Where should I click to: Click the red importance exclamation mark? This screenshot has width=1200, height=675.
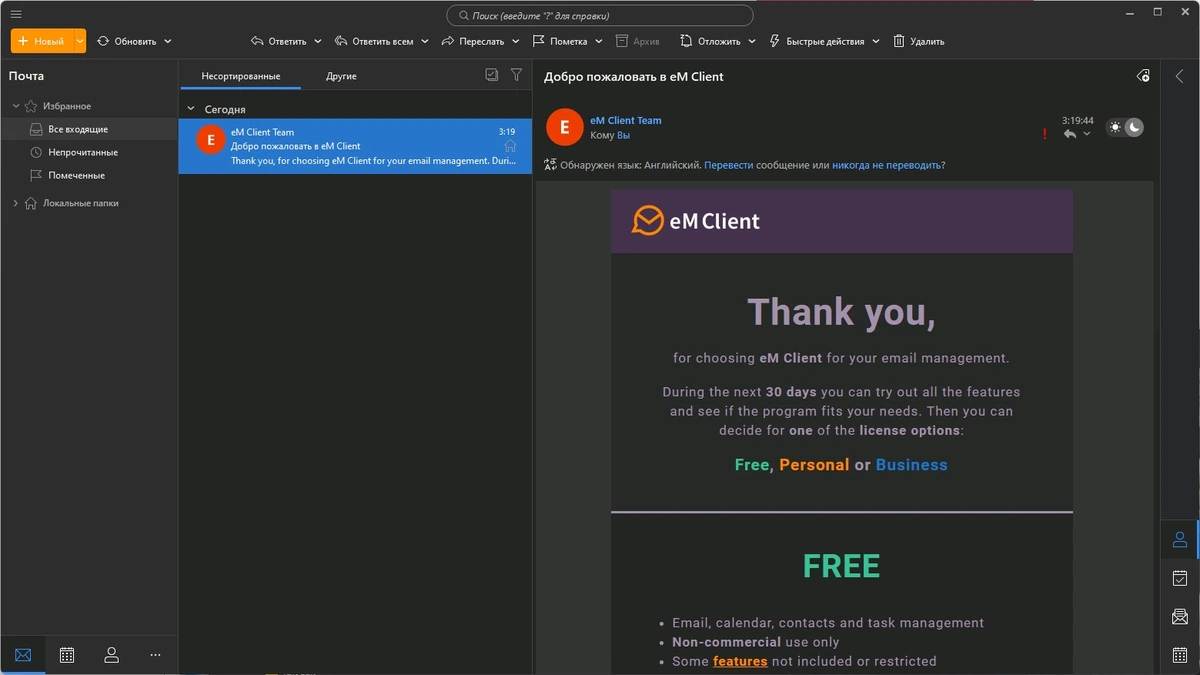coord(1045,134)
